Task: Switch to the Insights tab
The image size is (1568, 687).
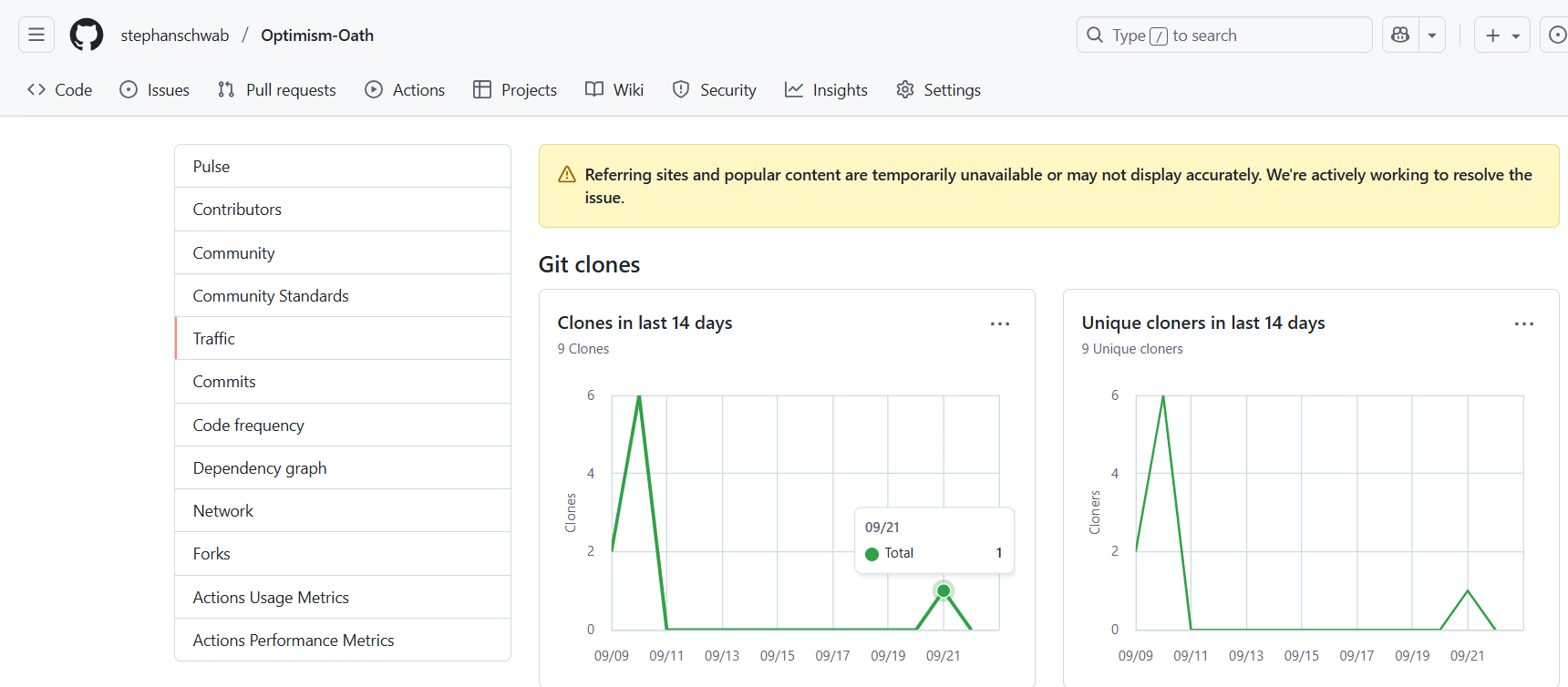Action: [826, 90]
